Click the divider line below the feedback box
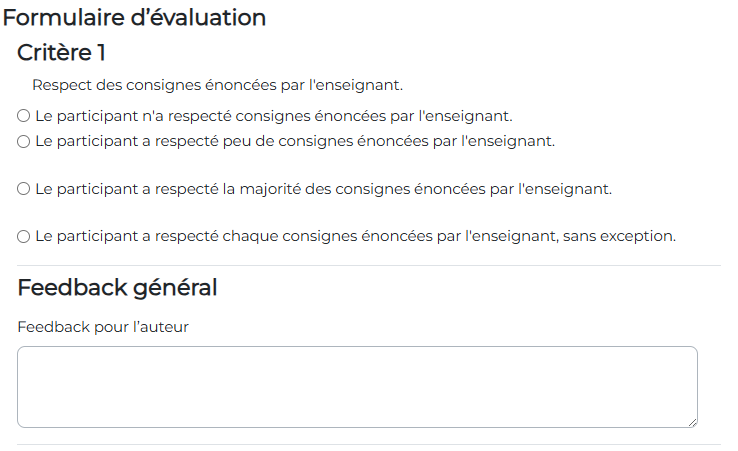This screenshot has width=738, height=451. (x=368, y=444)
